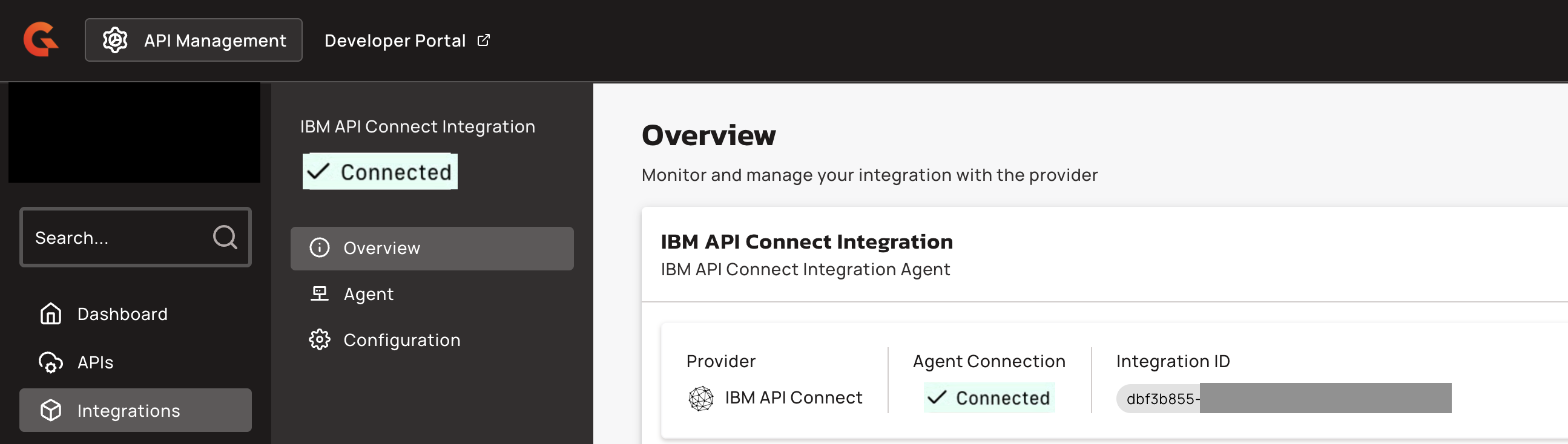
Task: Click the Gravitee logo in the header
Action: (x=41, y=39)
